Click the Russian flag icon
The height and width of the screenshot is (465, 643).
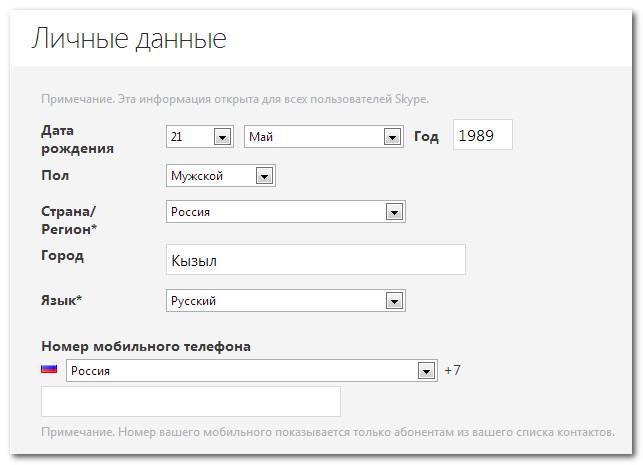[49, 369]
